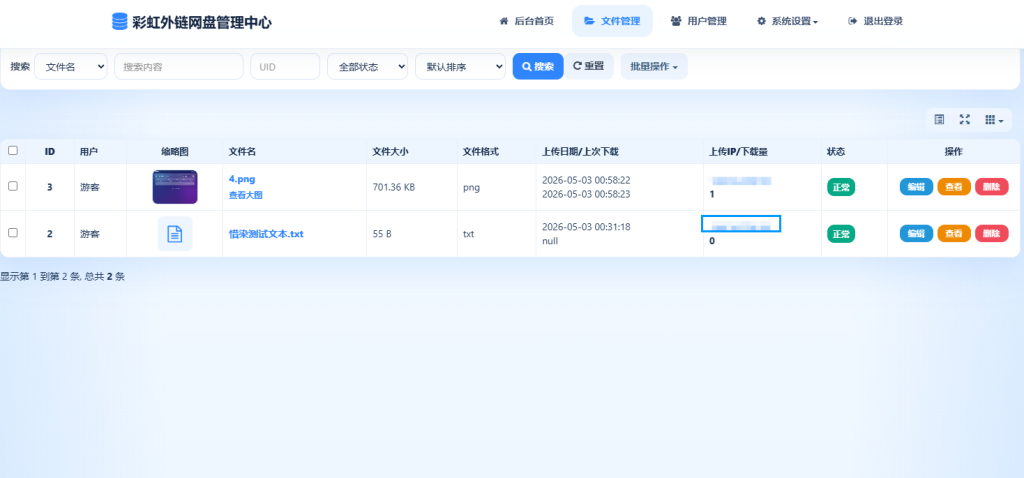Check the checkbox for file ID 2

coord(12,232)
